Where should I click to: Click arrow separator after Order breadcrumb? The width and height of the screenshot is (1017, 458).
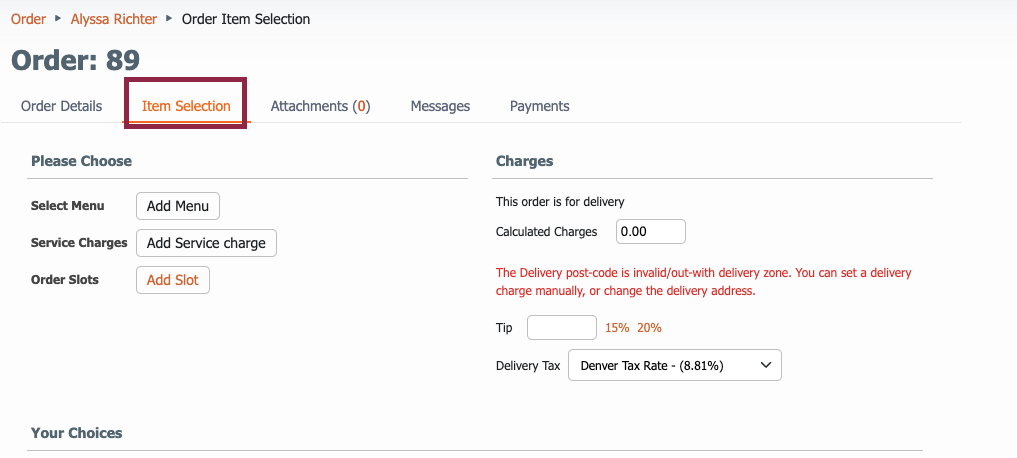(58, 18)
